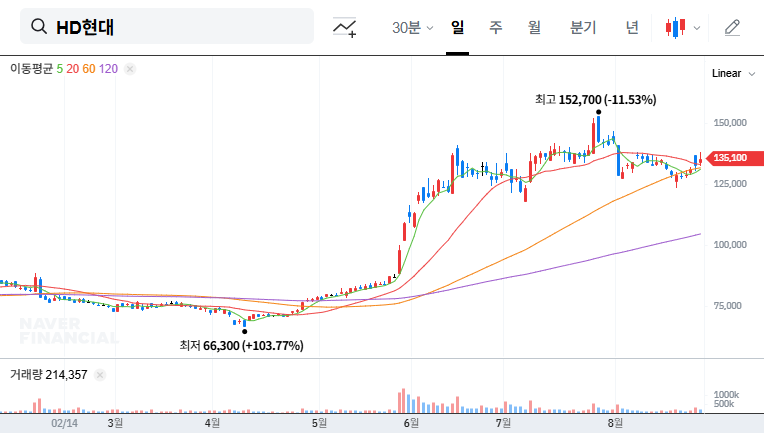
Task: Click the 100,000 price axis label
Action: [x=730, y=245]
